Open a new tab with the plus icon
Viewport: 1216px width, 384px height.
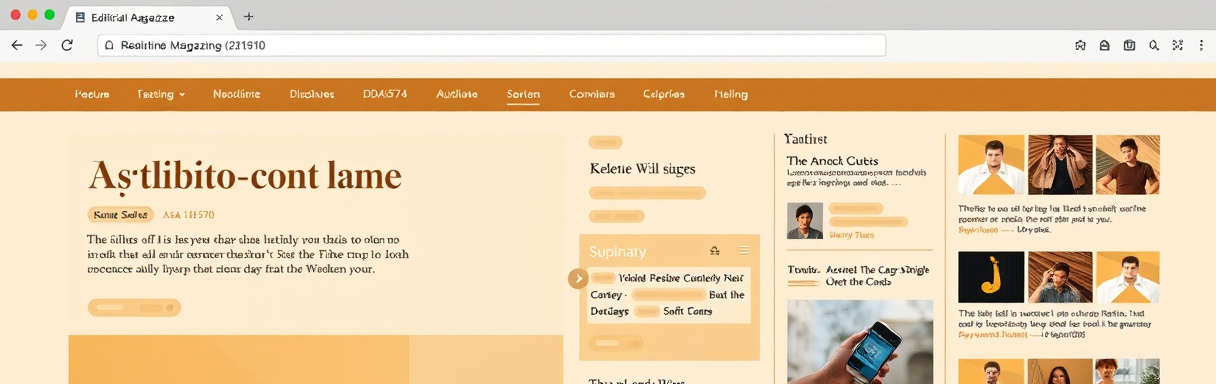[248, 17]
